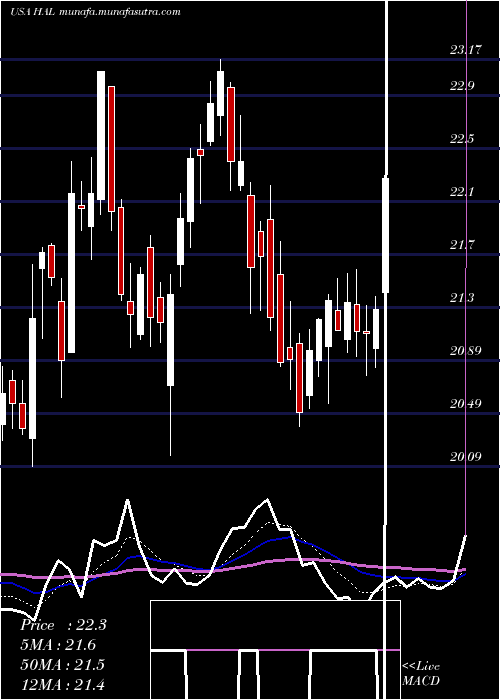500x700 pixels.
Task: Select the 20.89 price axis label
Action: tap(466, 351)
